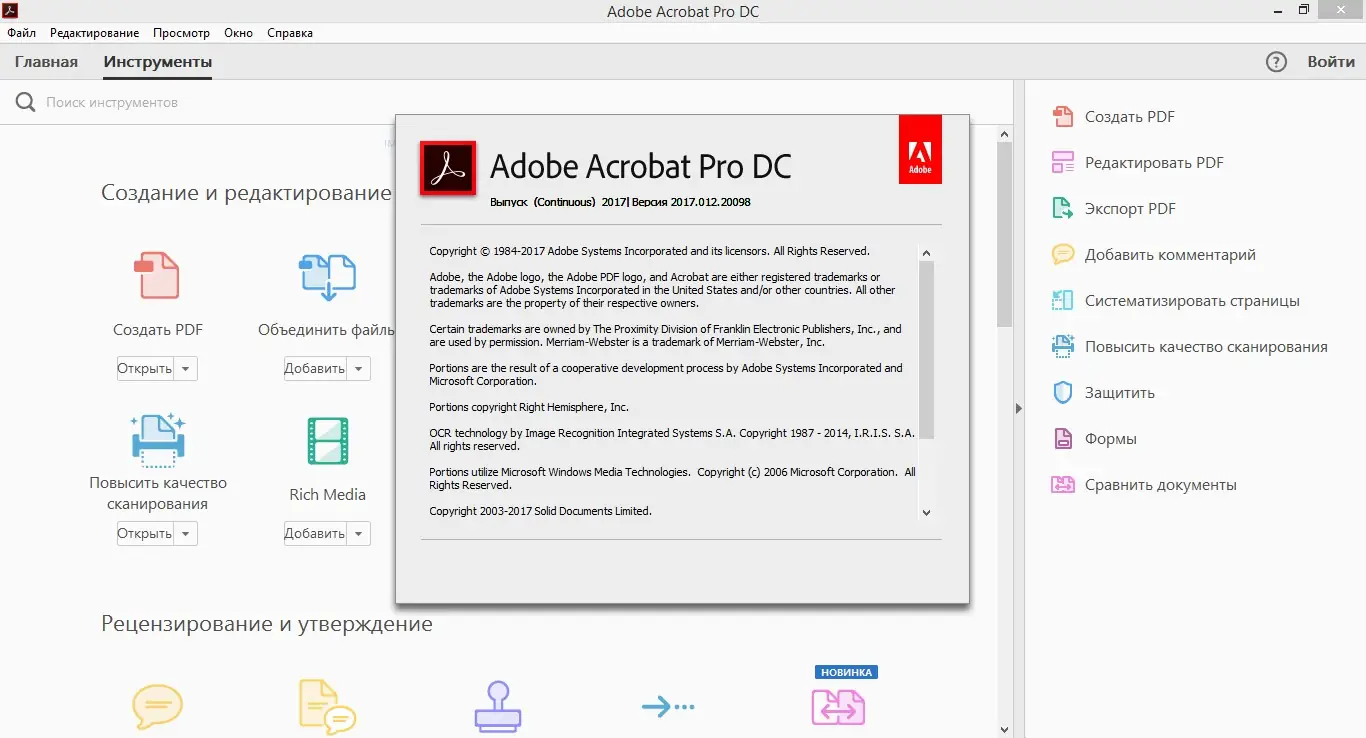The image size is (1366, 738).
Task: Click the Объединить файлы tool icon
Action: 327,277
